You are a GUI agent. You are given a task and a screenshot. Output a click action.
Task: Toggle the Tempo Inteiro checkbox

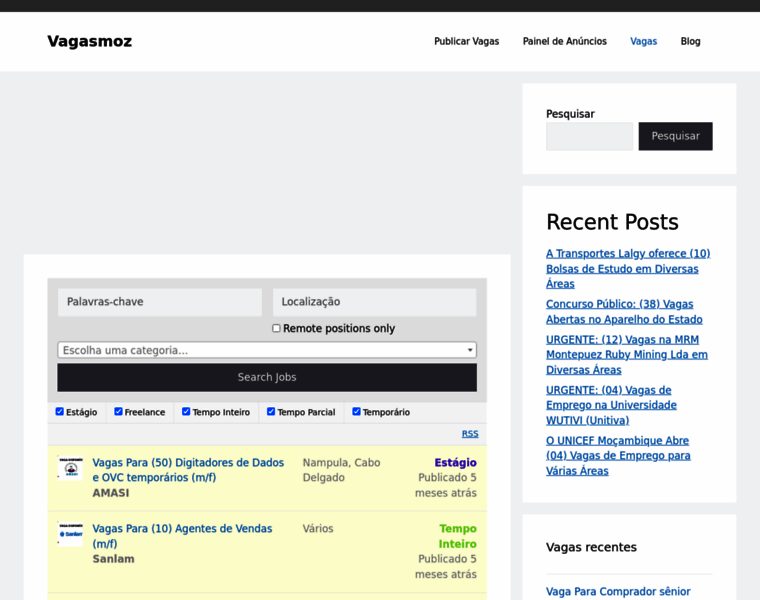(186, 412)
